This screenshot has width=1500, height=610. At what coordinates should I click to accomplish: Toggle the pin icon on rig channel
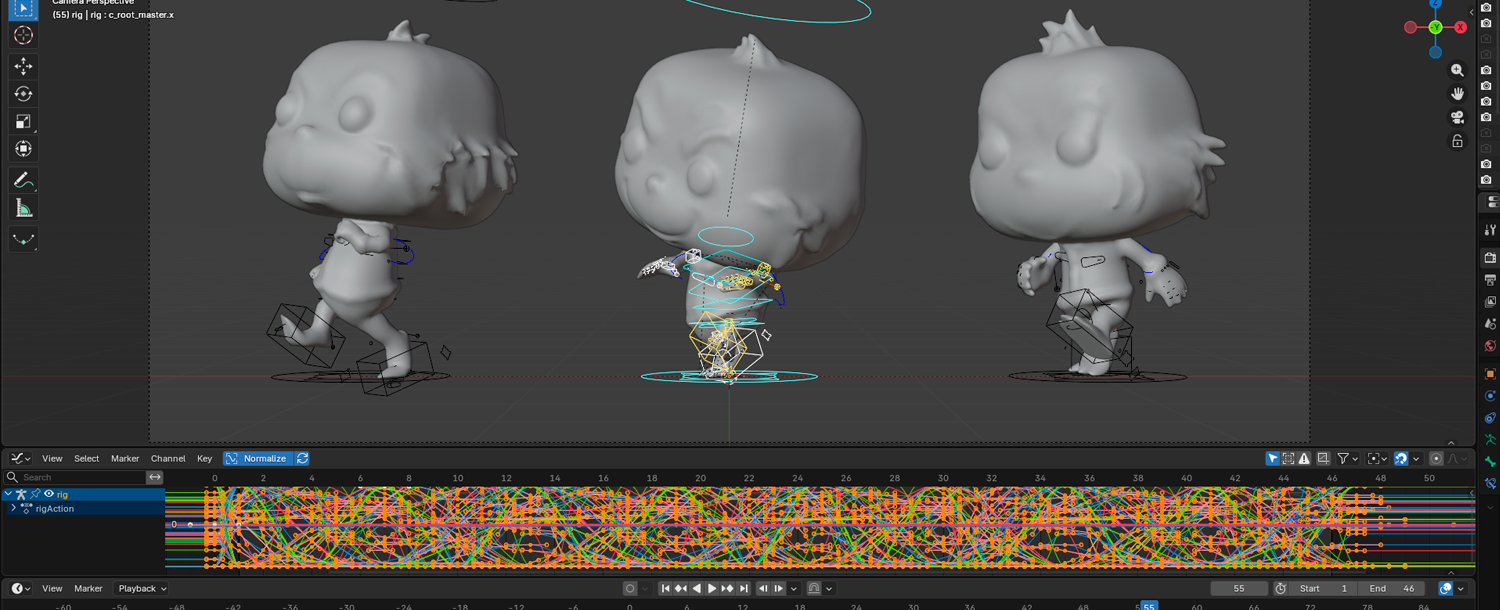[35, 494]
